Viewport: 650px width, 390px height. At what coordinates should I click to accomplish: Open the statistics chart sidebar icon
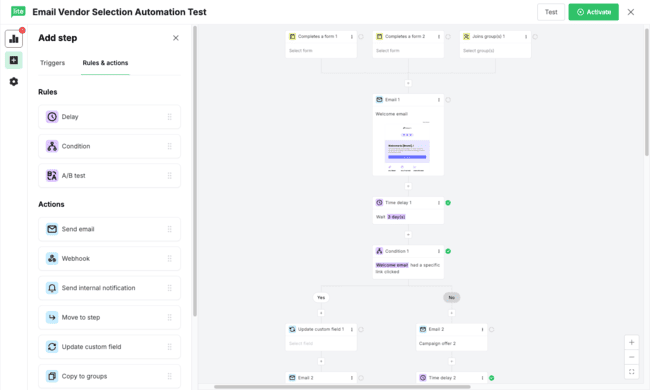(x=14, y=39)
